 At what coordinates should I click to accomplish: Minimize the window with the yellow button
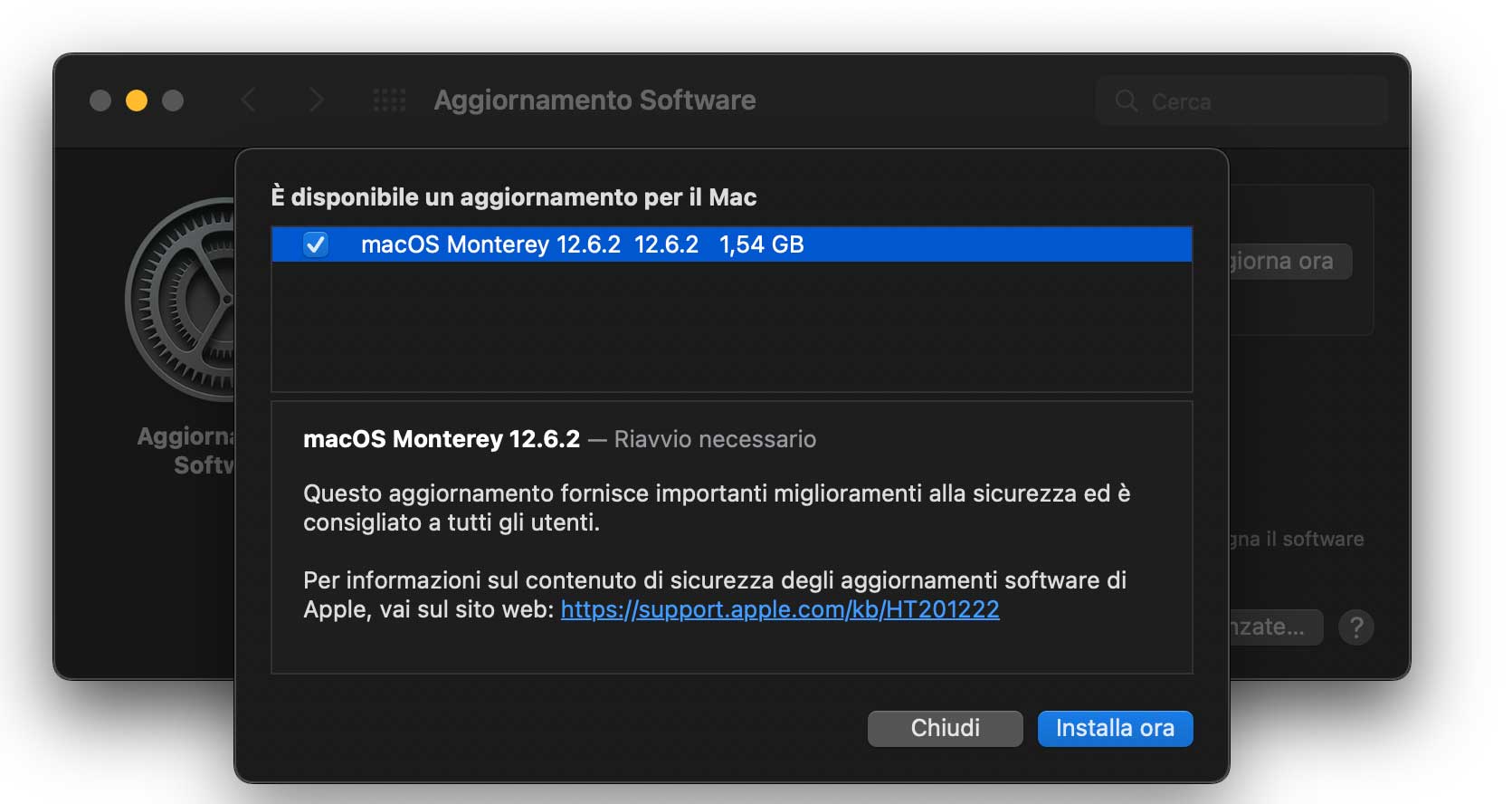pyautogui.click(x=137, y=100)
